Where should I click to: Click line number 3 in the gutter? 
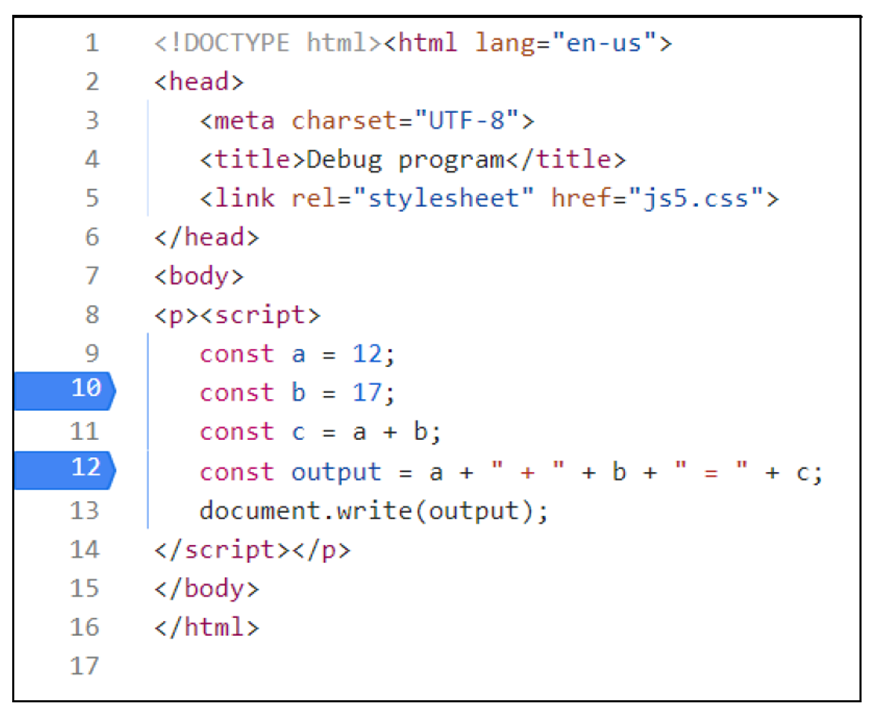click(x=92, y=121)
